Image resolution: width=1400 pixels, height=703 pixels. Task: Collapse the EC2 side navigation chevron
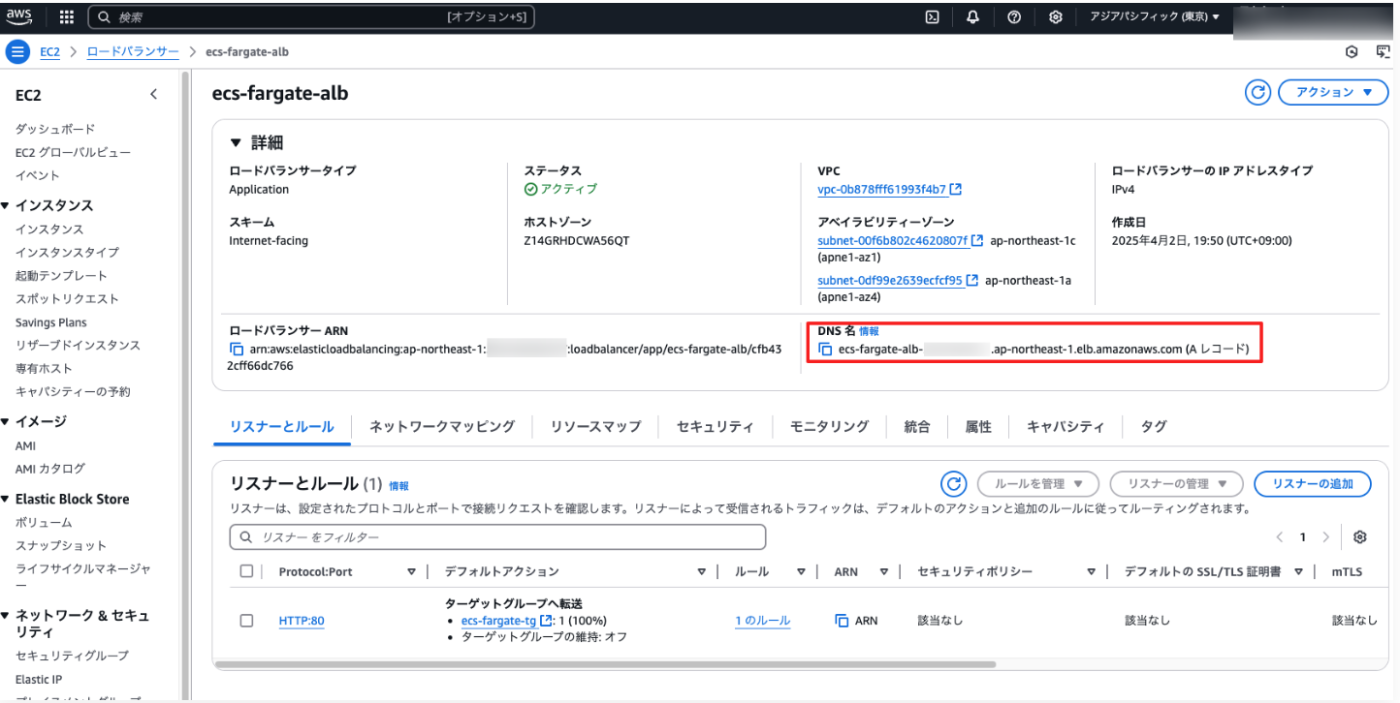[153, 94]
